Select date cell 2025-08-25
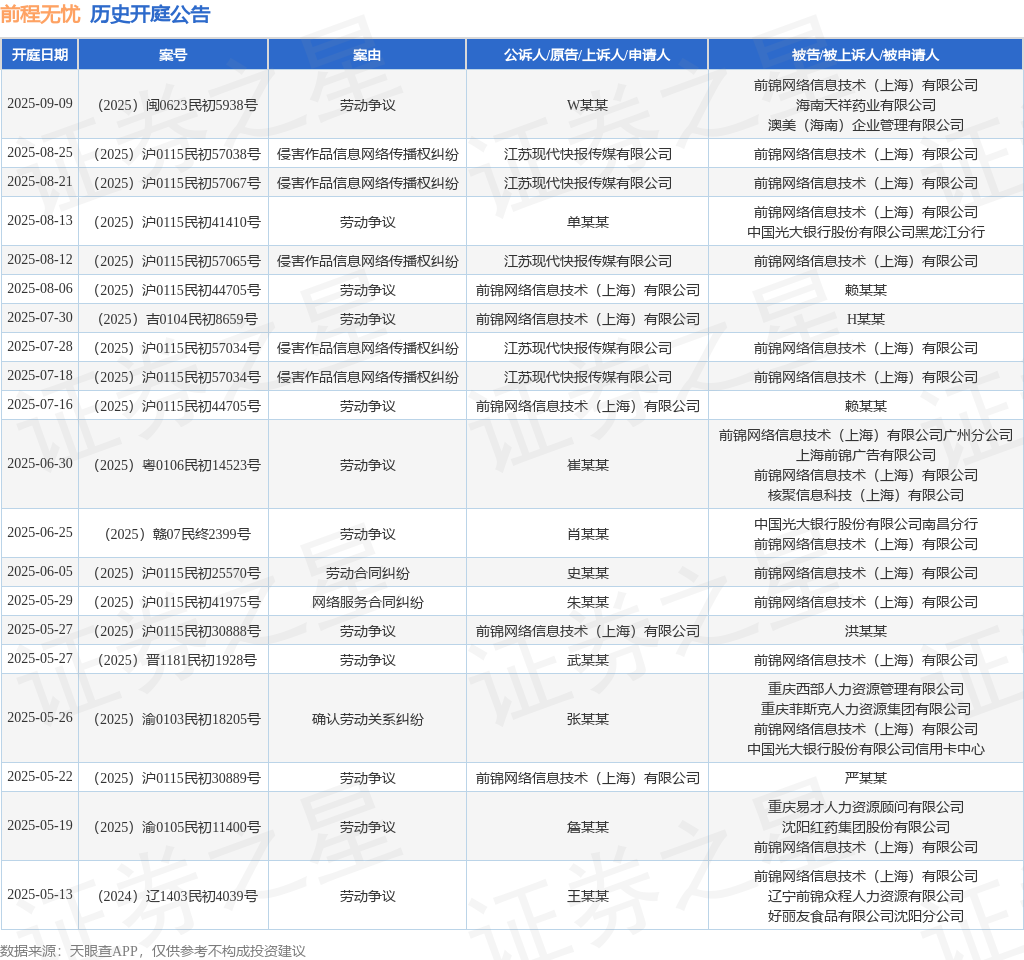Viewport: 1024px width, 960px height. 40,153
